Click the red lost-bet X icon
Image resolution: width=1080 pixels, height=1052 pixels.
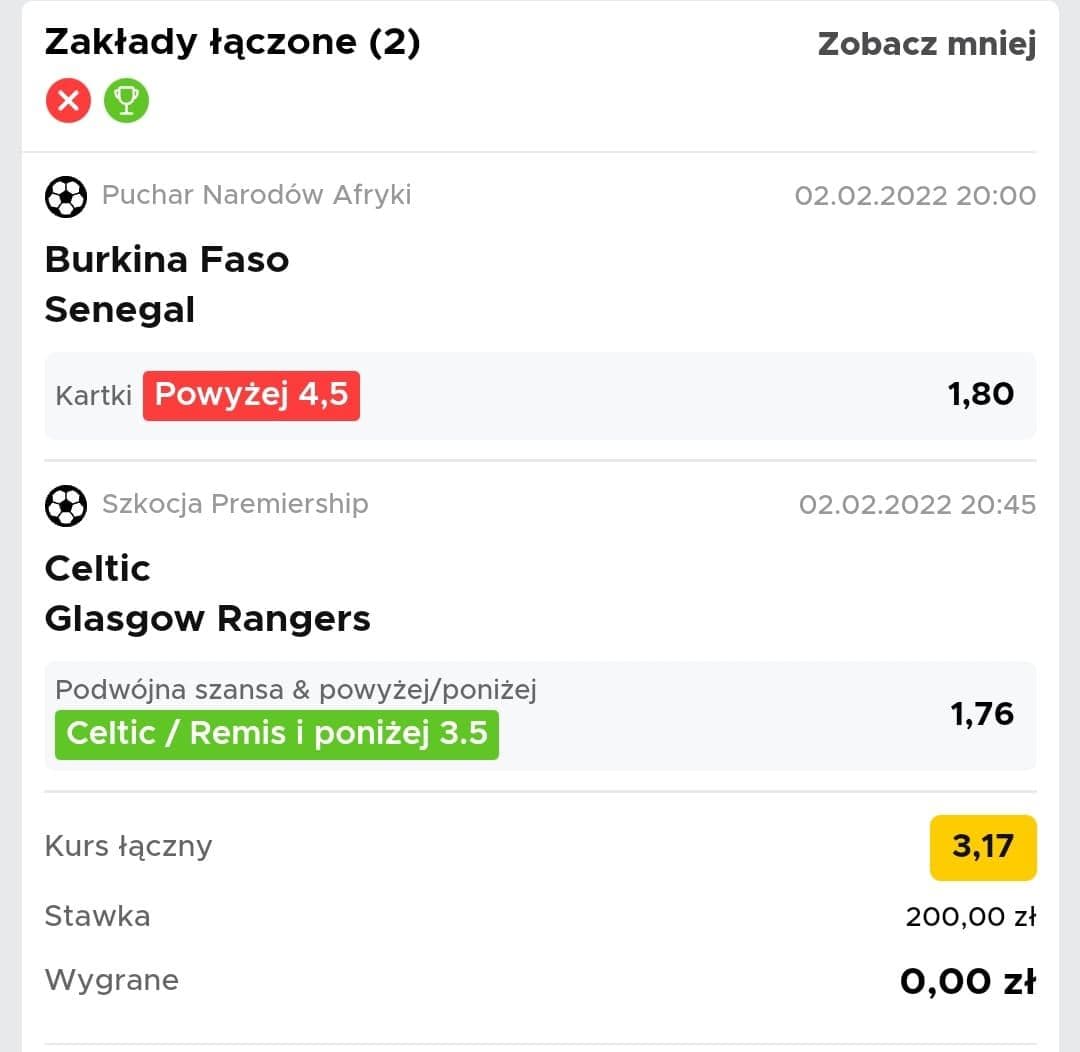click(68, 101)
